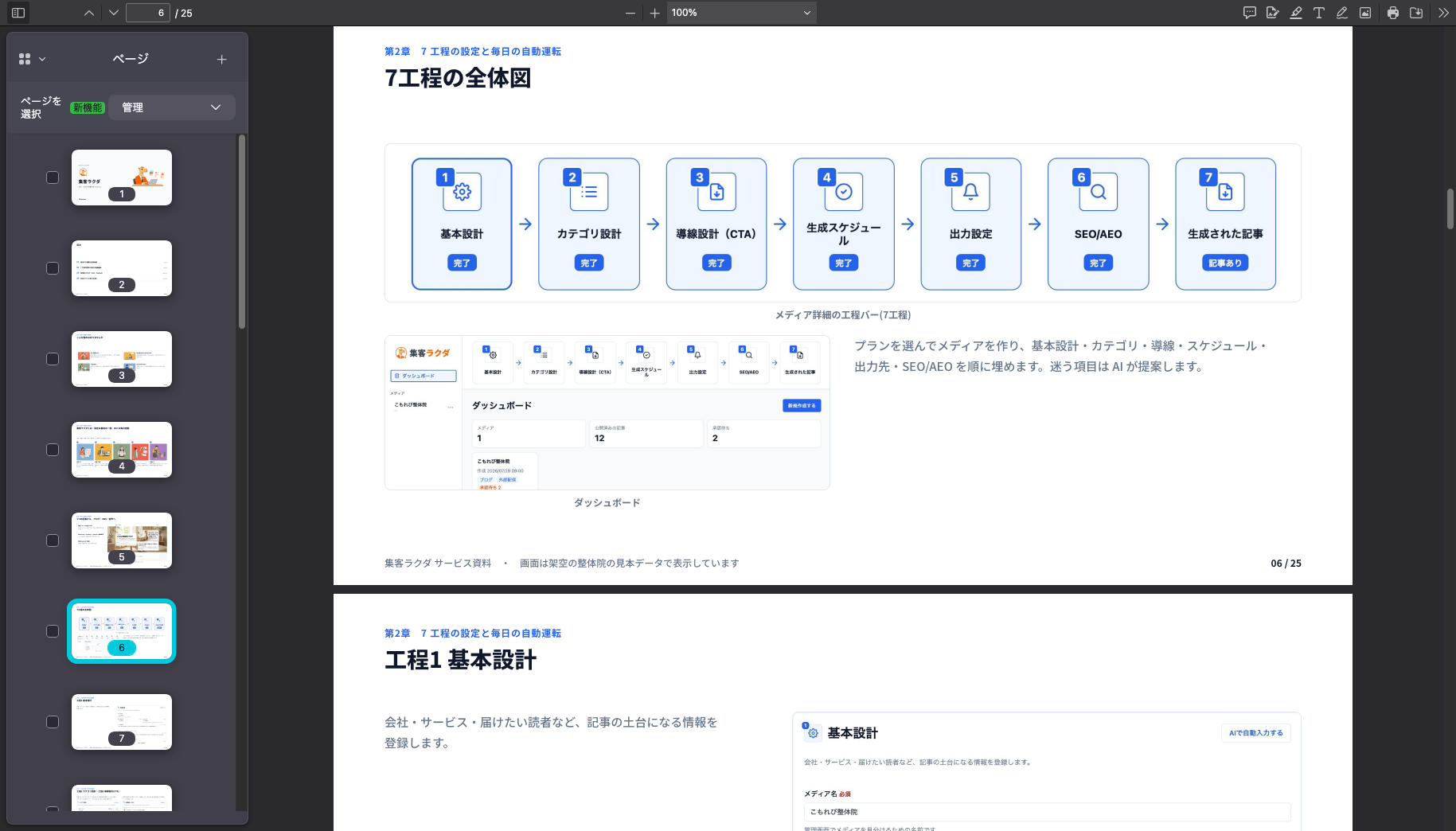Save the document with the download icon

pos(1416,13)
